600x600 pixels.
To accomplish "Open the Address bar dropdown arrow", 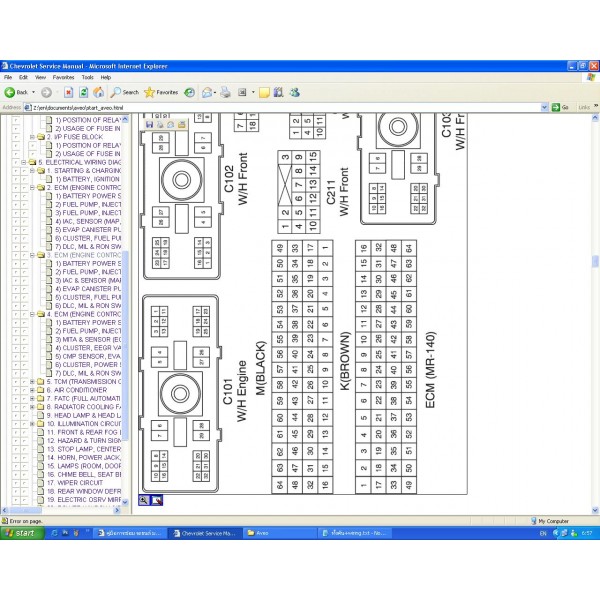I will pyautogui.click(x=544, y=108).
